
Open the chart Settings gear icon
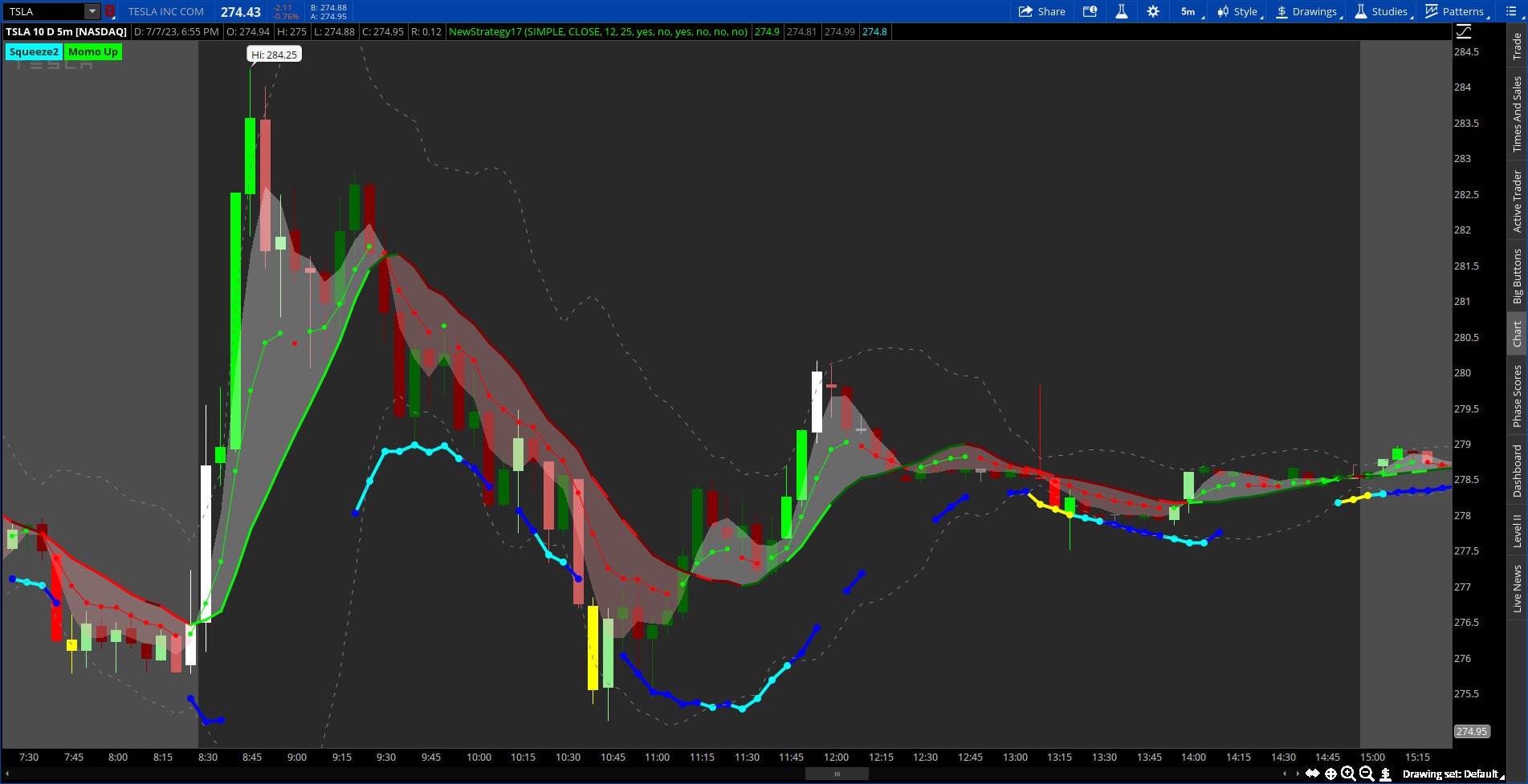[1152, 11]
